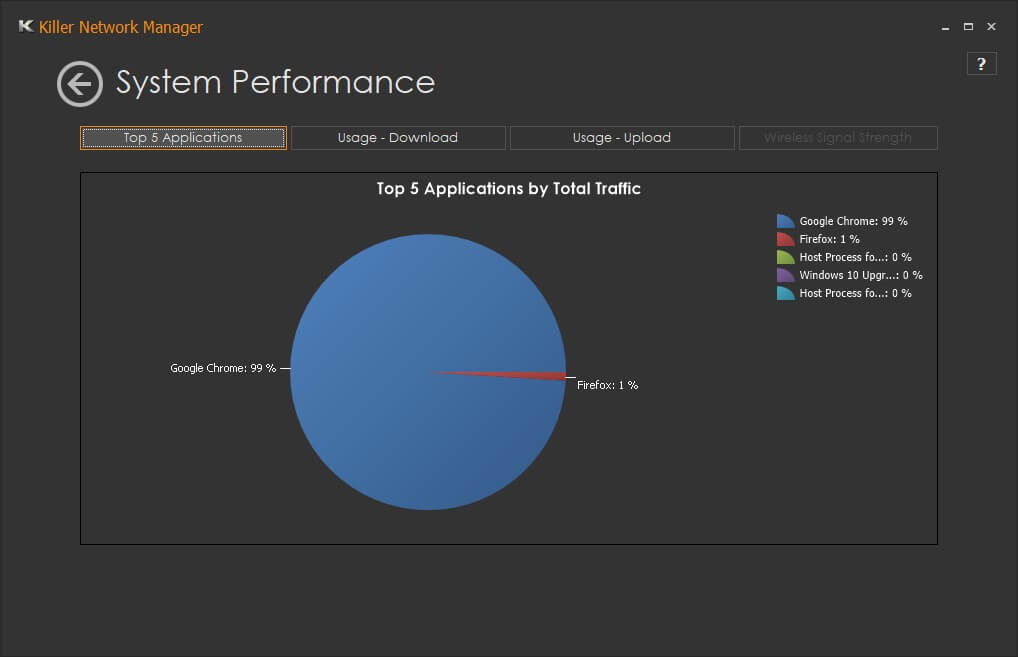Open help with the question mark button

pos(981,64)
